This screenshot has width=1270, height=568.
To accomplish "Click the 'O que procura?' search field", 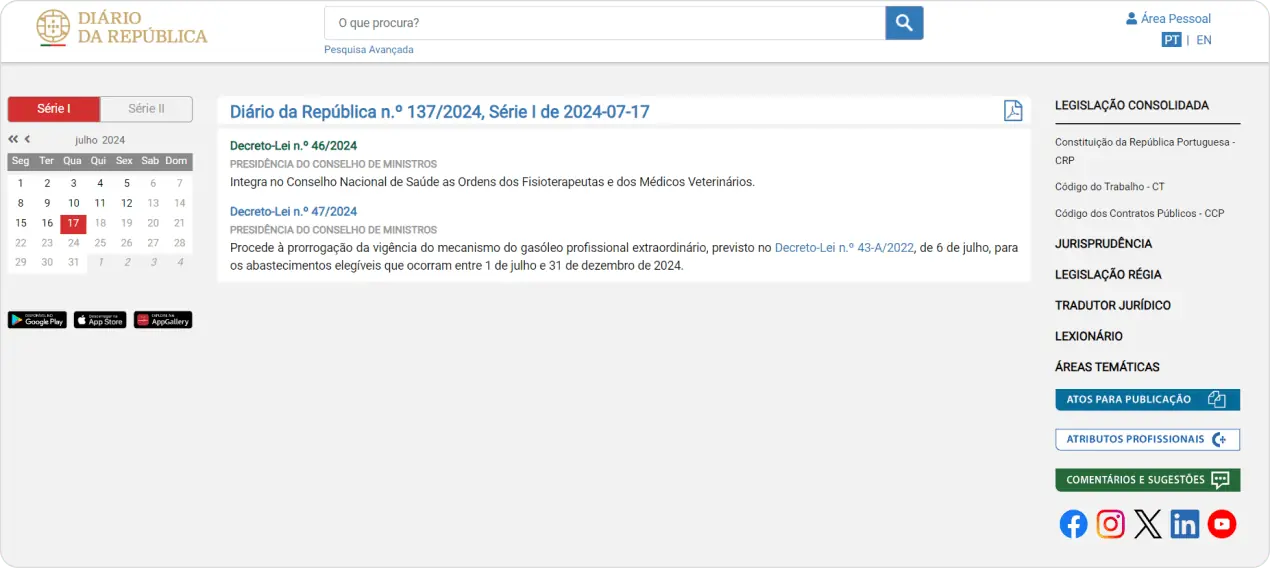I will 604,23.
